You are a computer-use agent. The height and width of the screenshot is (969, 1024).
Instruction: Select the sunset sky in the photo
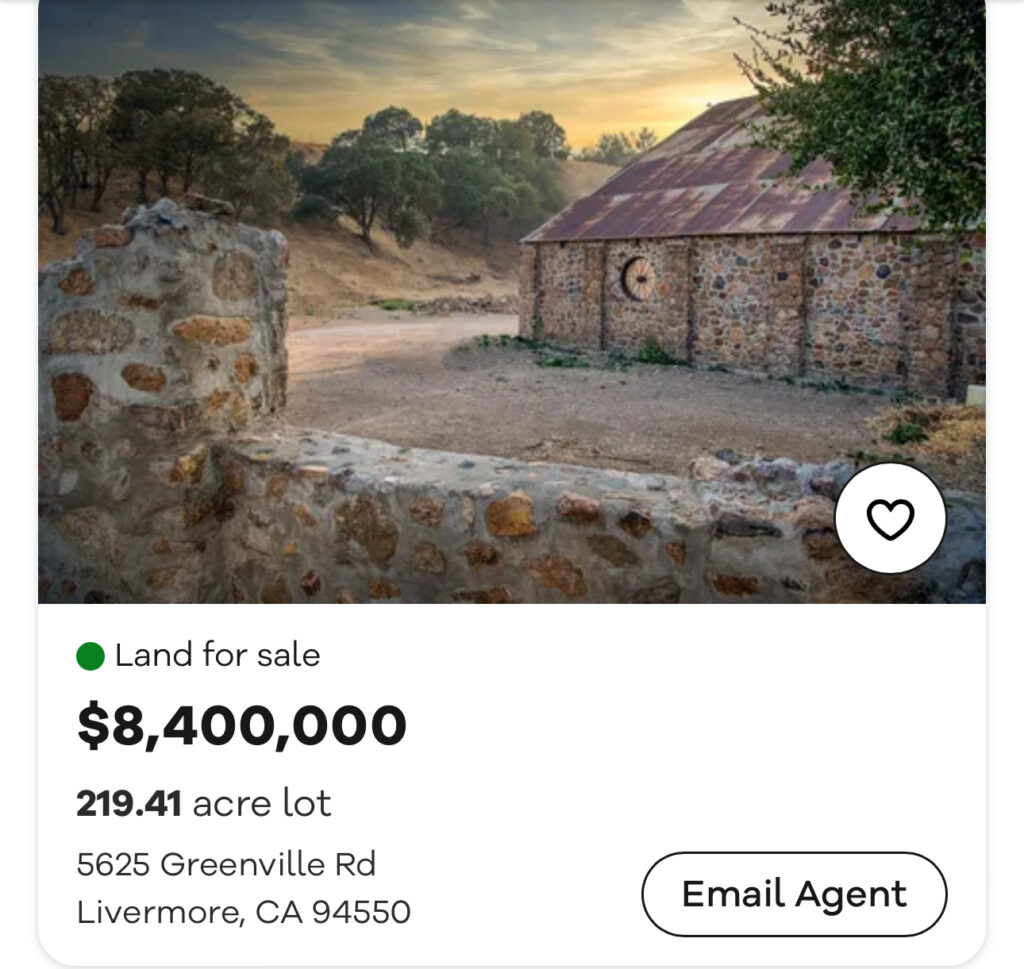[x=450, y=60]
